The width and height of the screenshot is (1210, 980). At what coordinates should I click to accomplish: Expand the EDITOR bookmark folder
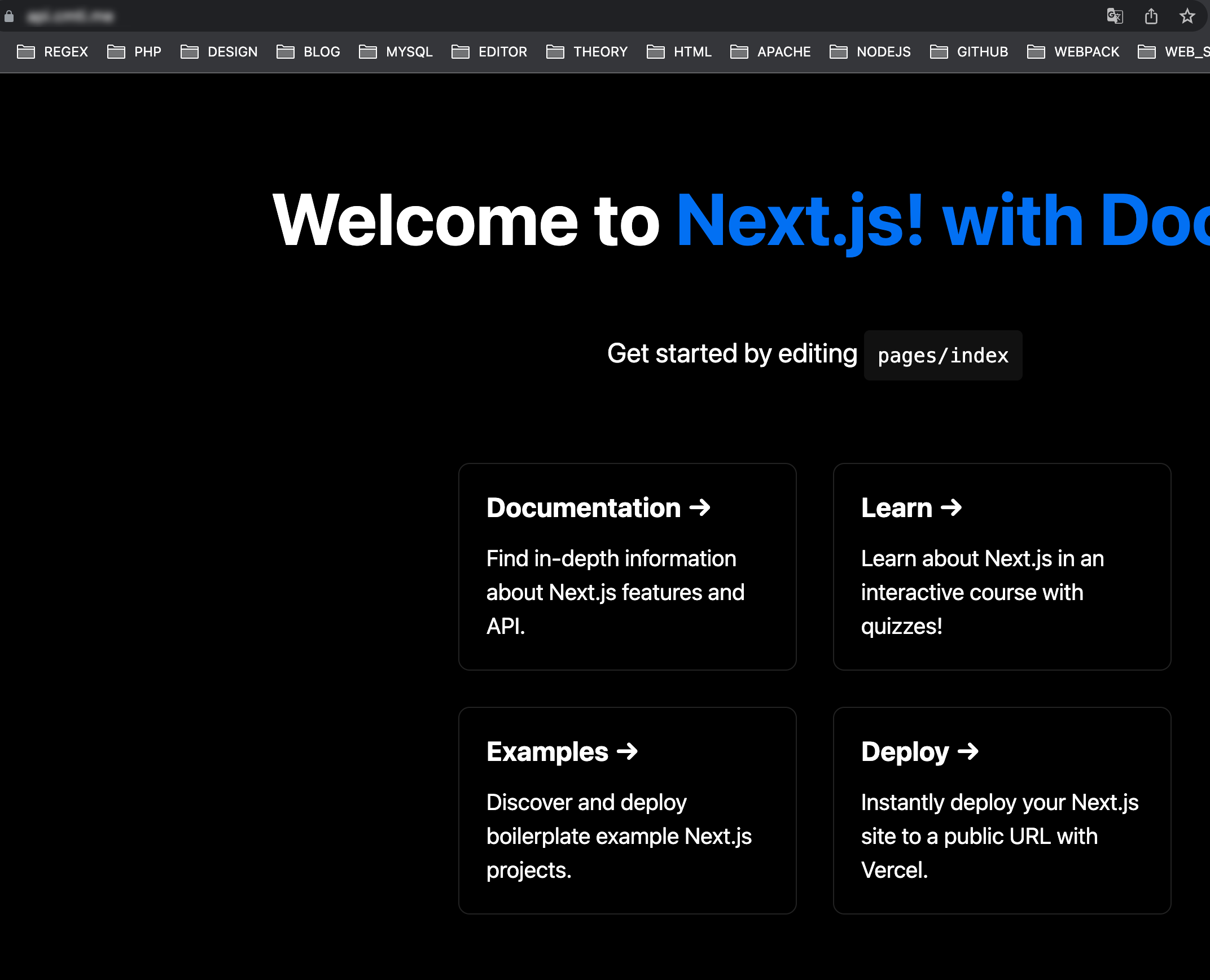[x=489, y=52]
